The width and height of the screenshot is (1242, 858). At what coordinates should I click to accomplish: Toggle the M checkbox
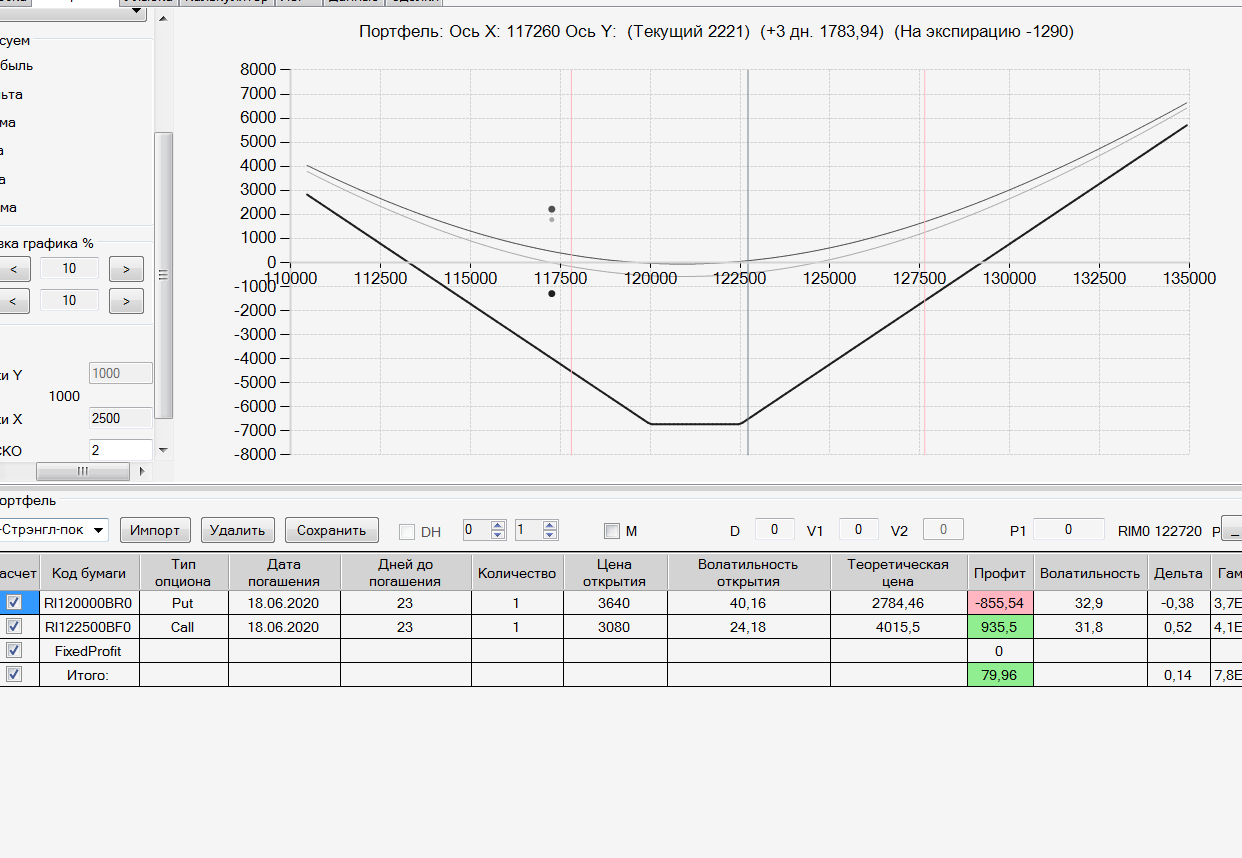612,531
